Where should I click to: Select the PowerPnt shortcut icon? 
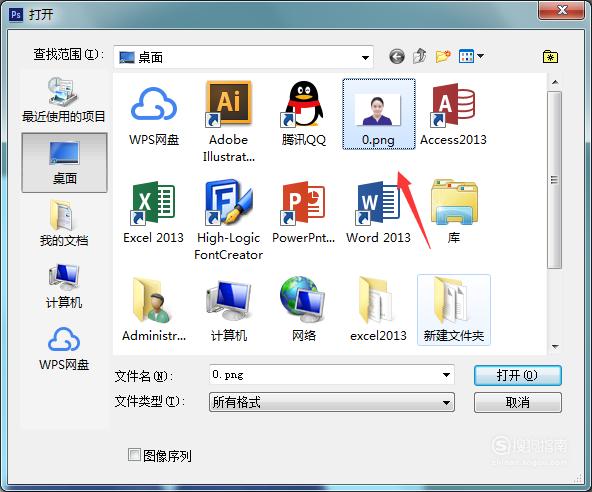coord(303,202)
